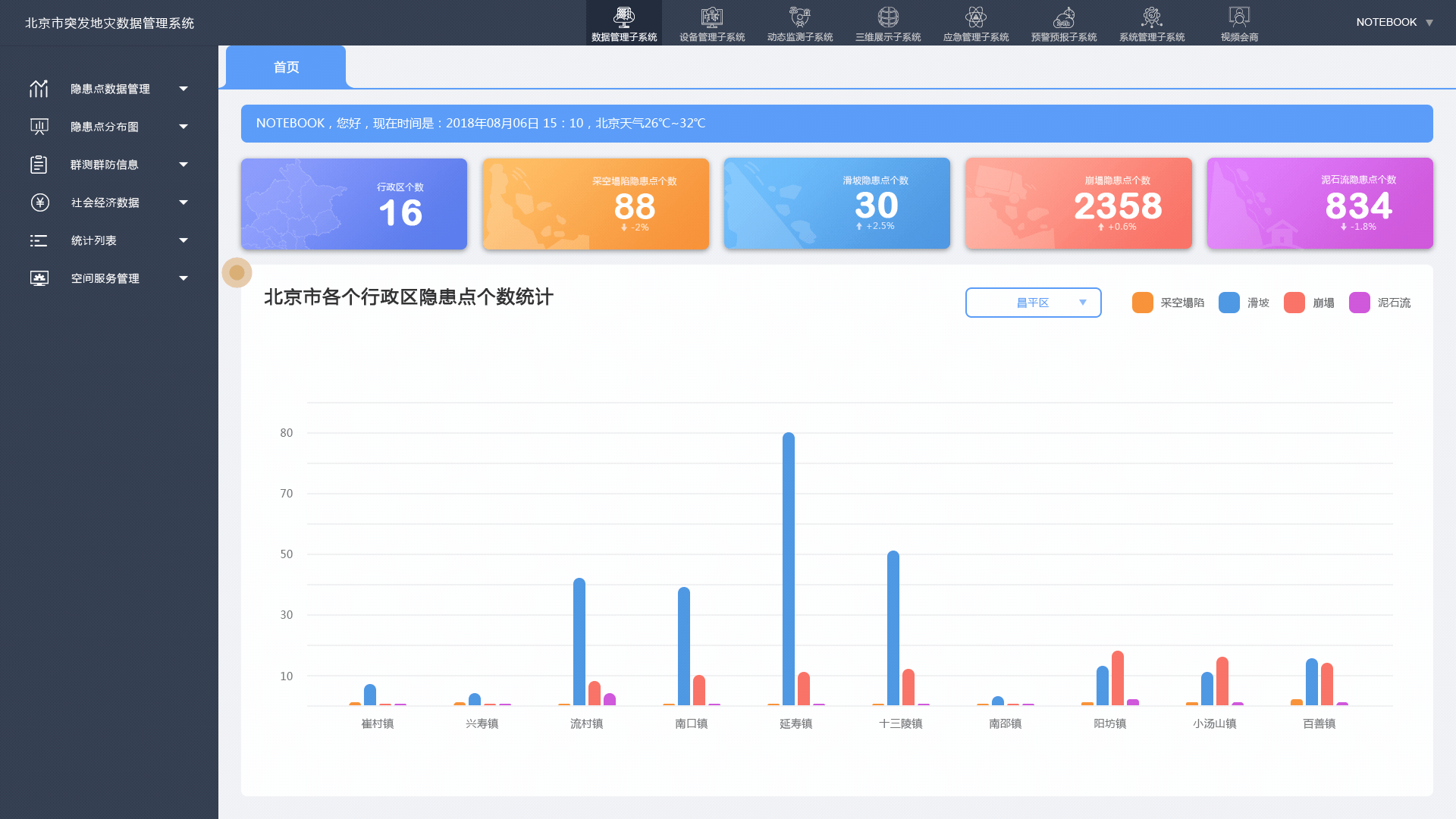
Task: Select the 设备管理子系统 icon
Action: 711,19
